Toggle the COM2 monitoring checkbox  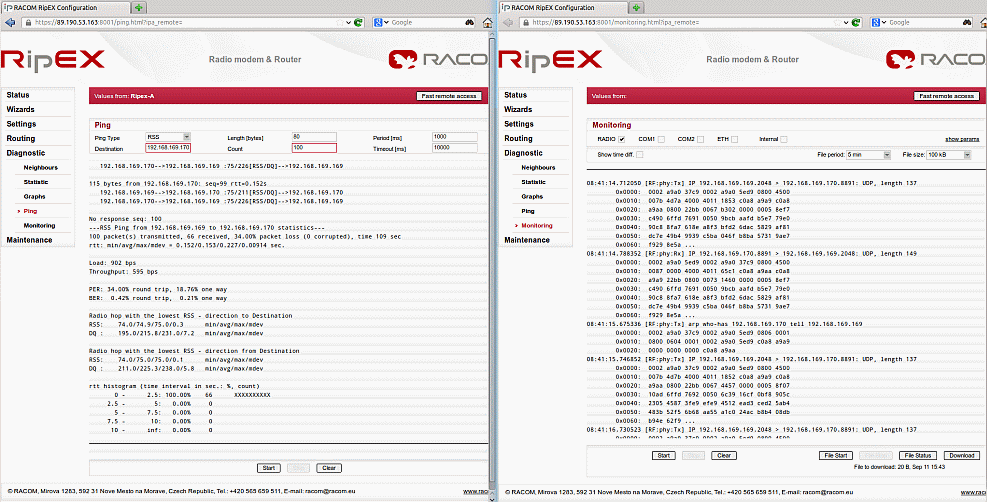click(700, 139)
